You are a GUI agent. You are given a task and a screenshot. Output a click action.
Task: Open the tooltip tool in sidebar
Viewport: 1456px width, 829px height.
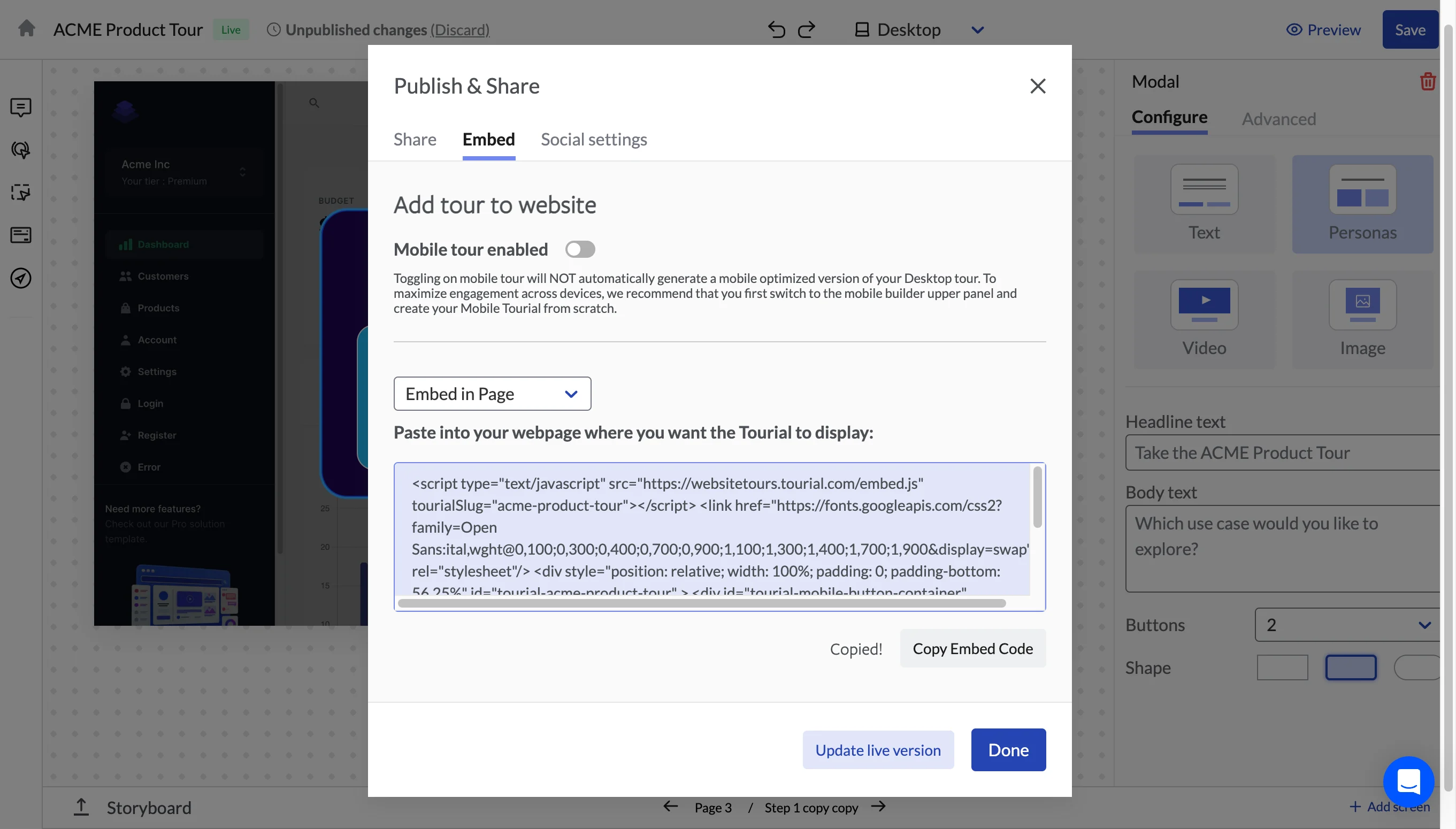click(x=21, y=107)
